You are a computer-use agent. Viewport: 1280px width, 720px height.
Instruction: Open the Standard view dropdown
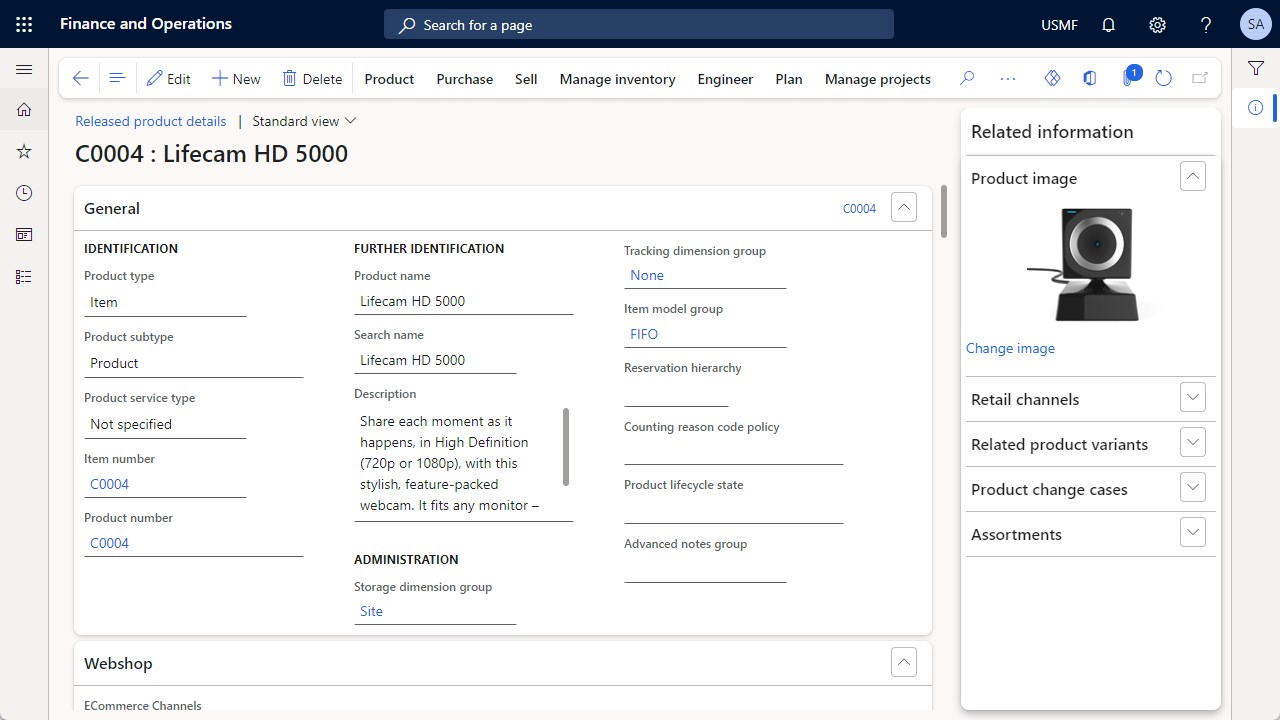304,121
